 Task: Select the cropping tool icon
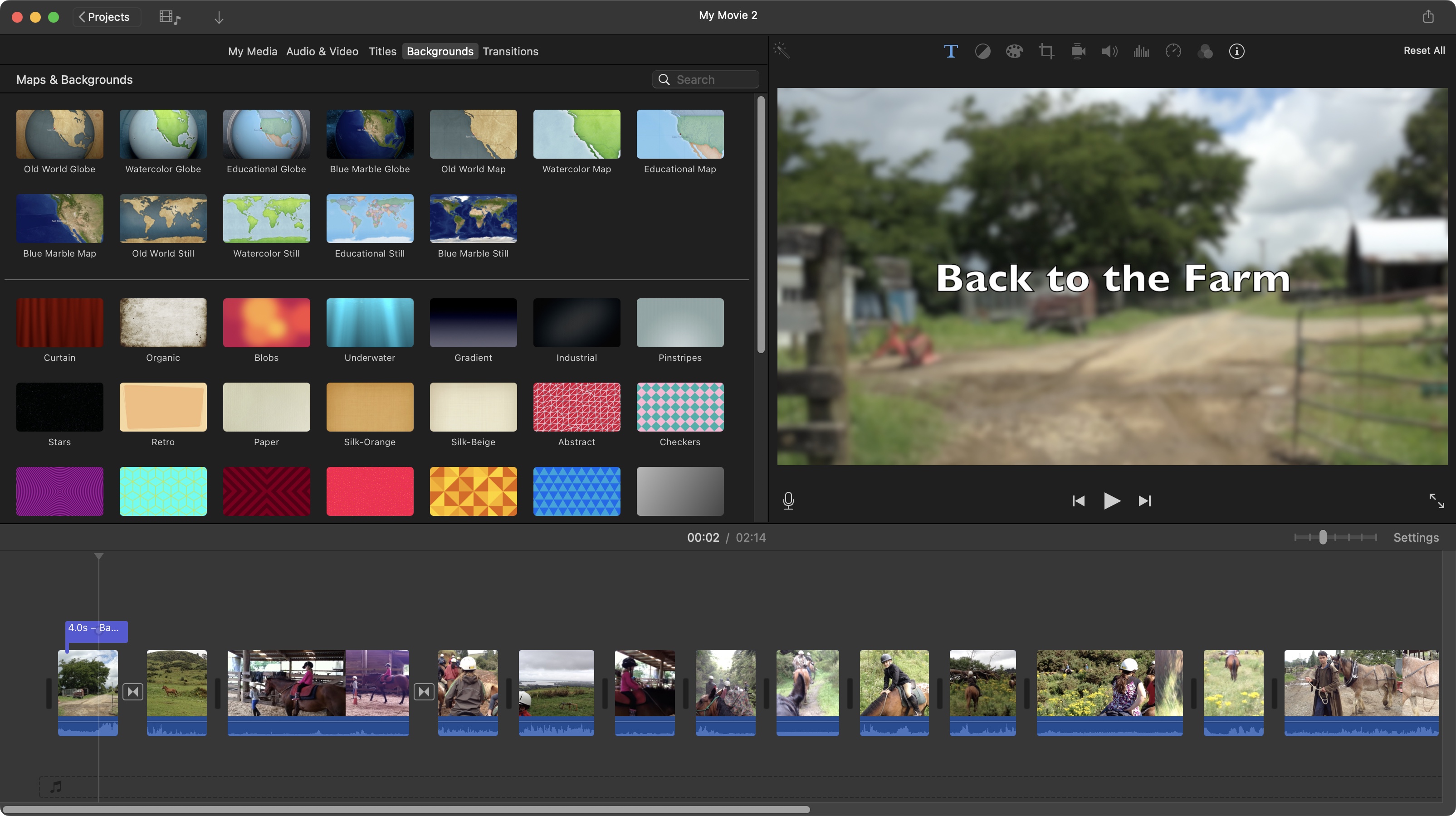tap(1046, 51)
